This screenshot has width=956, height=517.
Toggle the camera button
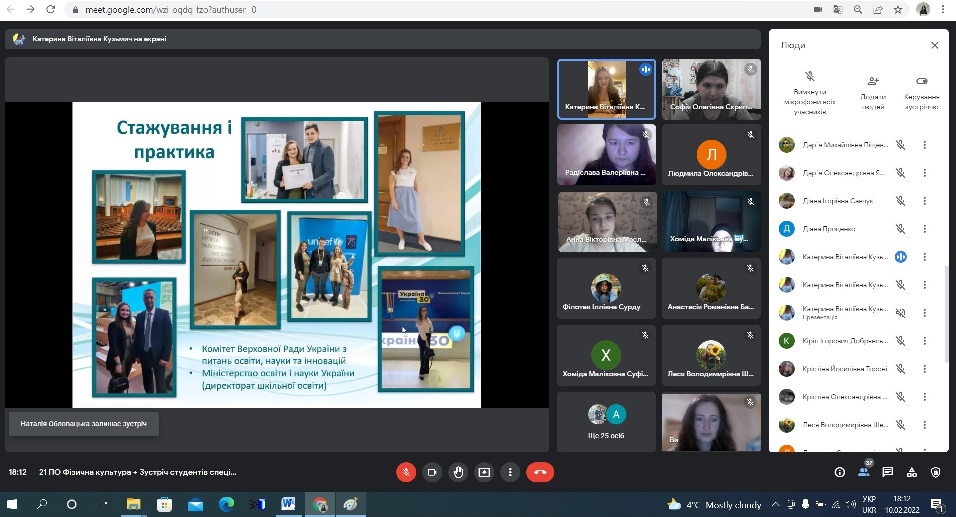point(432,472)
